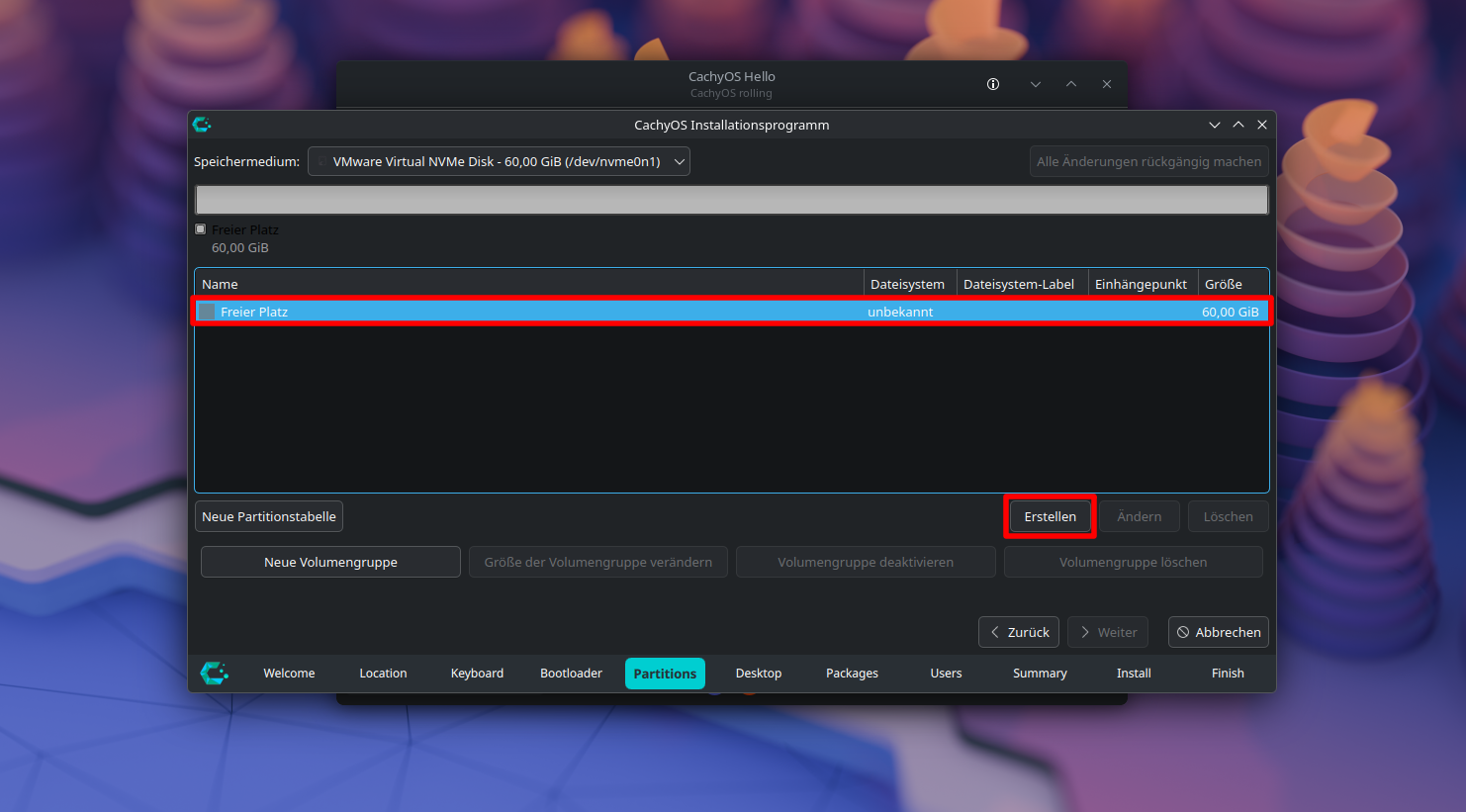Click 'Volumengruppe deaktivieren' button
This screenshot has width=1466, height=812.
[866, 562]
